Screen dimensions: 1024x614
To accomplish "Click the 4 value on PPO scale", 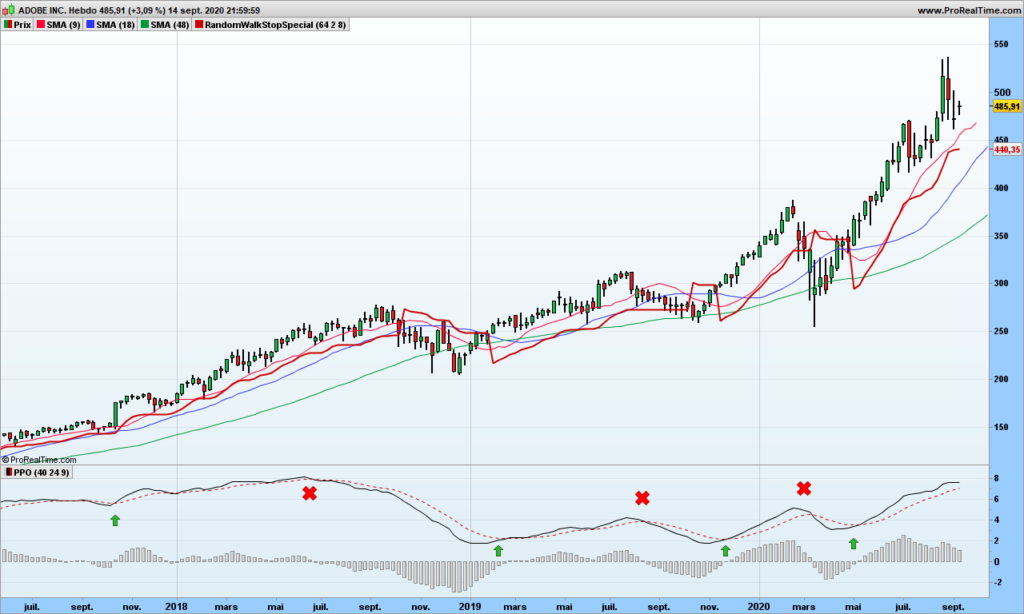I will (997, 520).
